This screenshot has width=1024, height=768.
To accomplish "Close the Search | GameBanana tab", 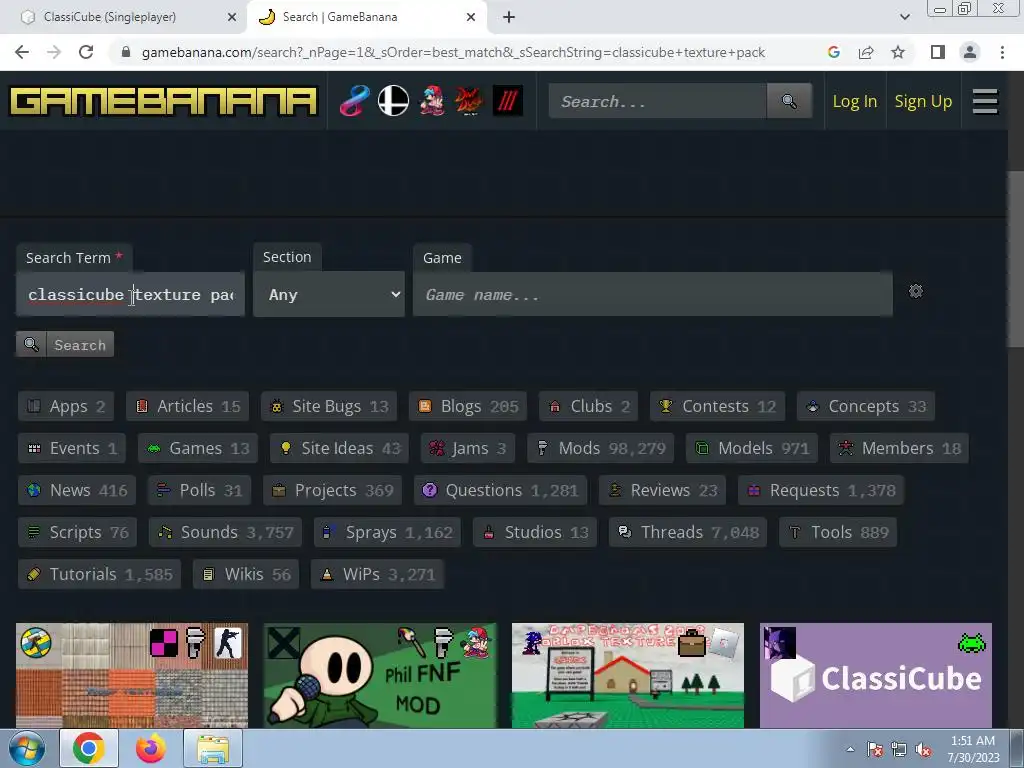I will tap(471, 17).
